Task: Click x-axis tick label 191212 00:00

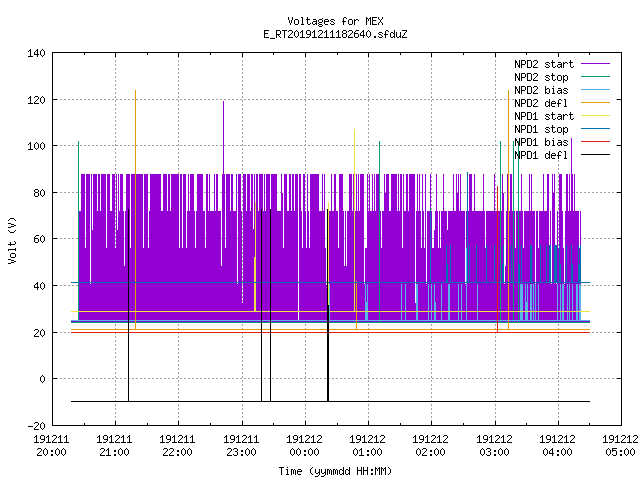Action: tap(304, 446)
